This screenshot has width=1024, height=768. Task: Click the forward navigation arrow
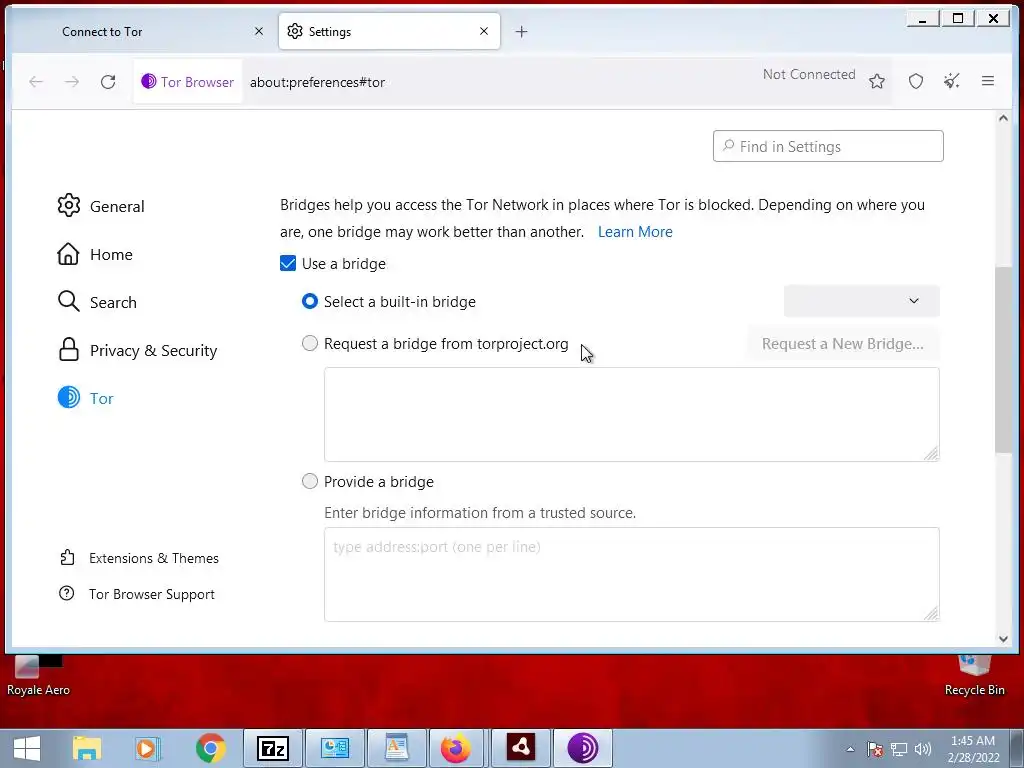72,82
